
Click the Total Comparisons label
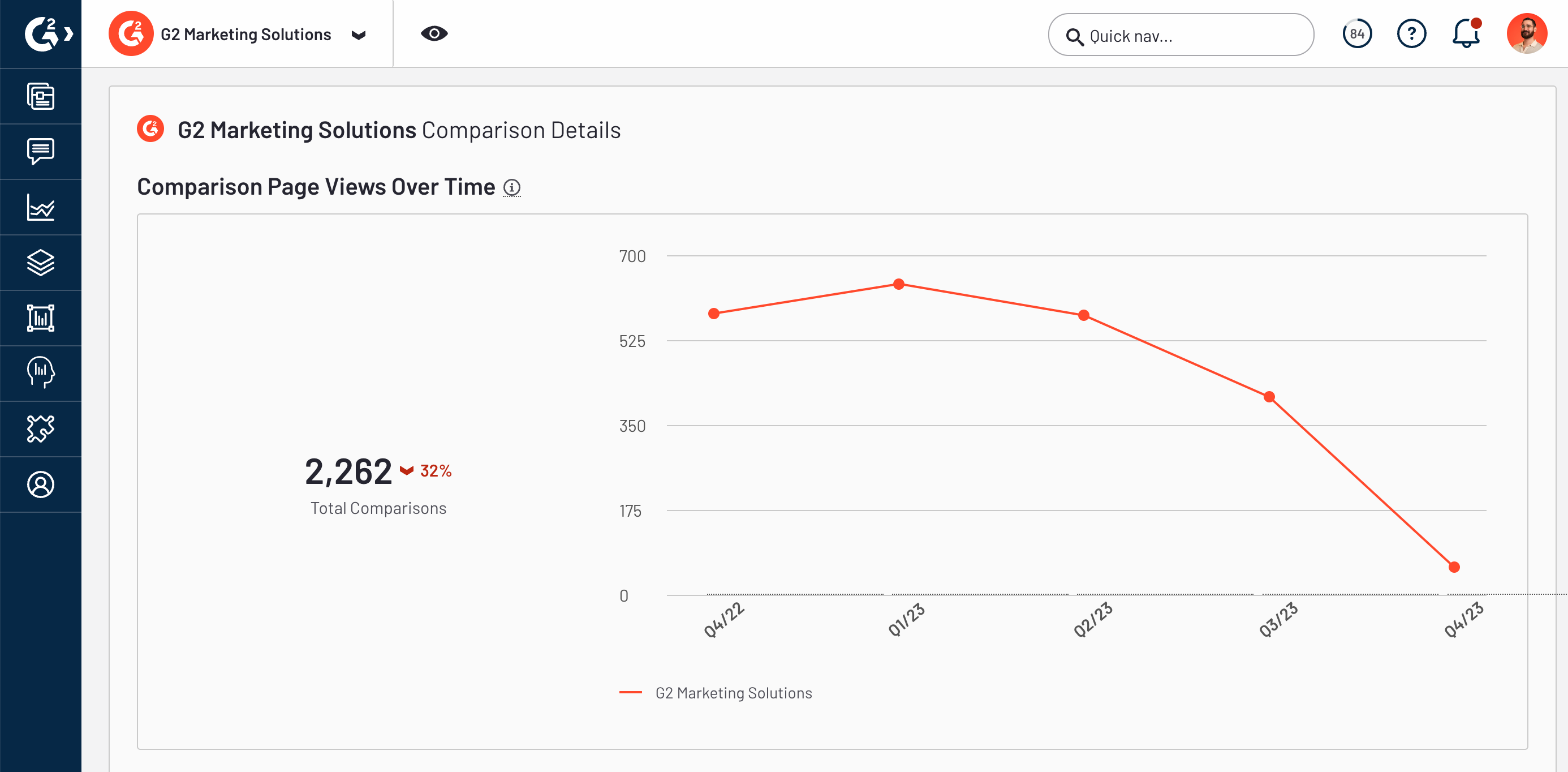pyautogui.click(x=378, y=508)
